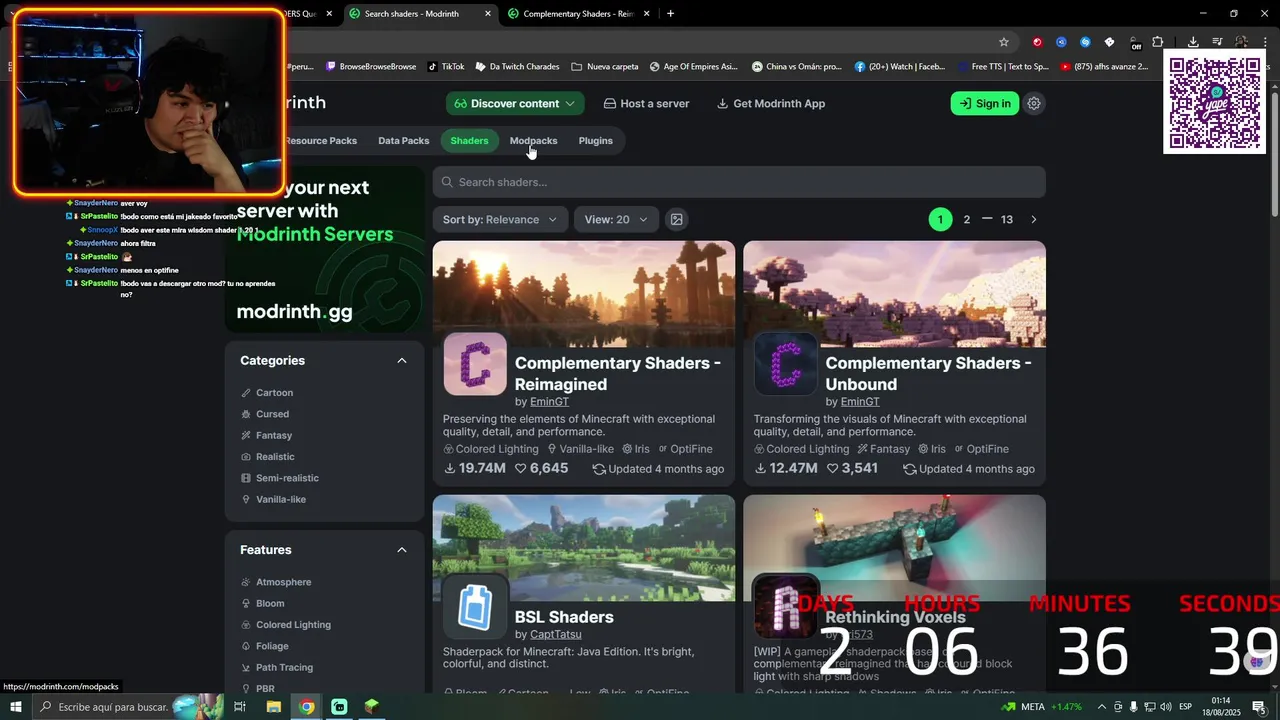
Task: Switch to the Plugins tab
Action: [595, 141]
